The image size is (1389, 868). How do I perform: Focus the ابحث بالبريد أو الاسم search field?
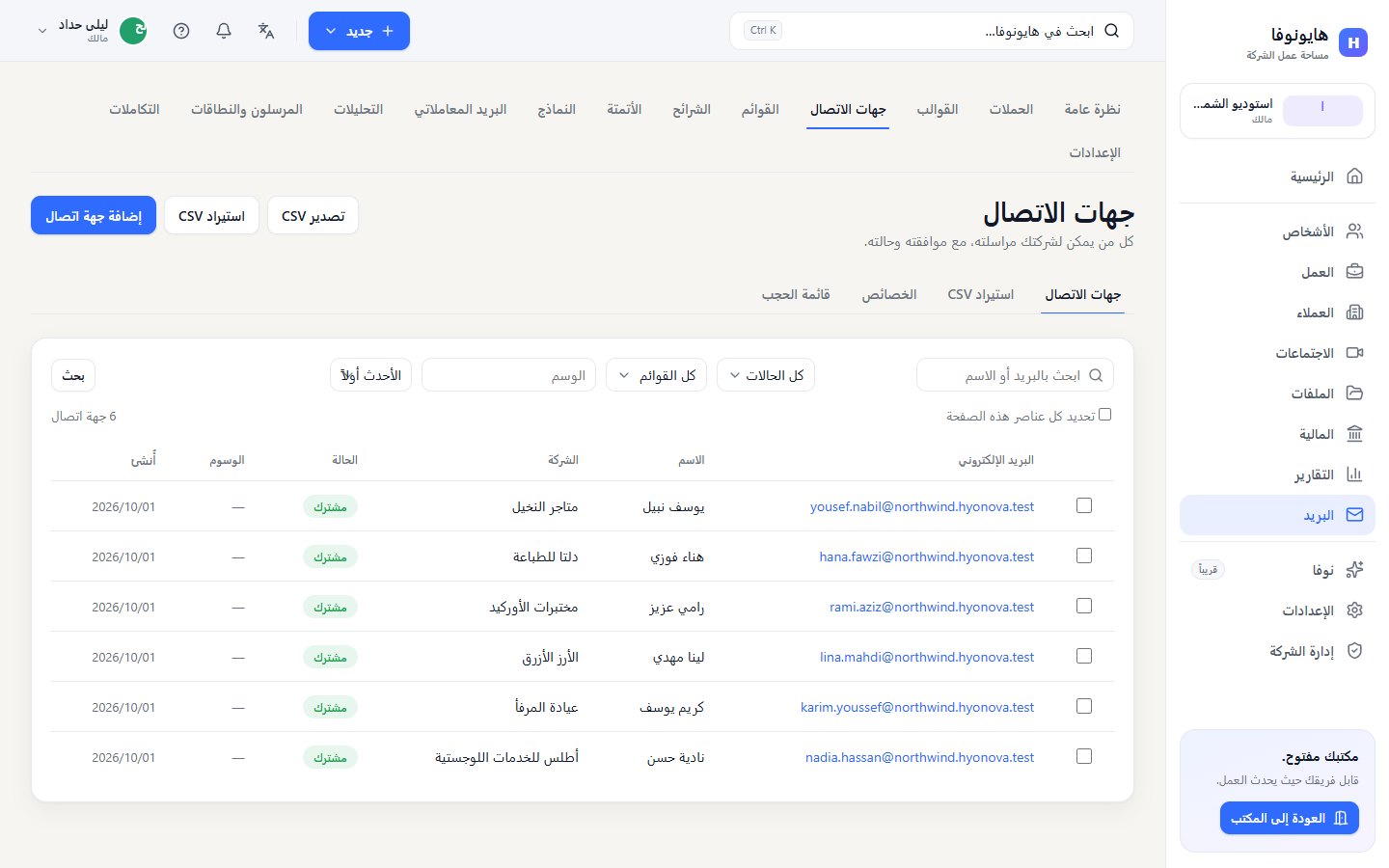tap(1015, 375)
